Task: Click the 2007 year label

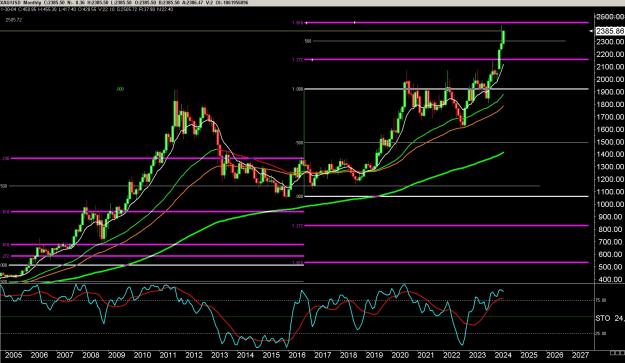Action: tap(65, 355)
